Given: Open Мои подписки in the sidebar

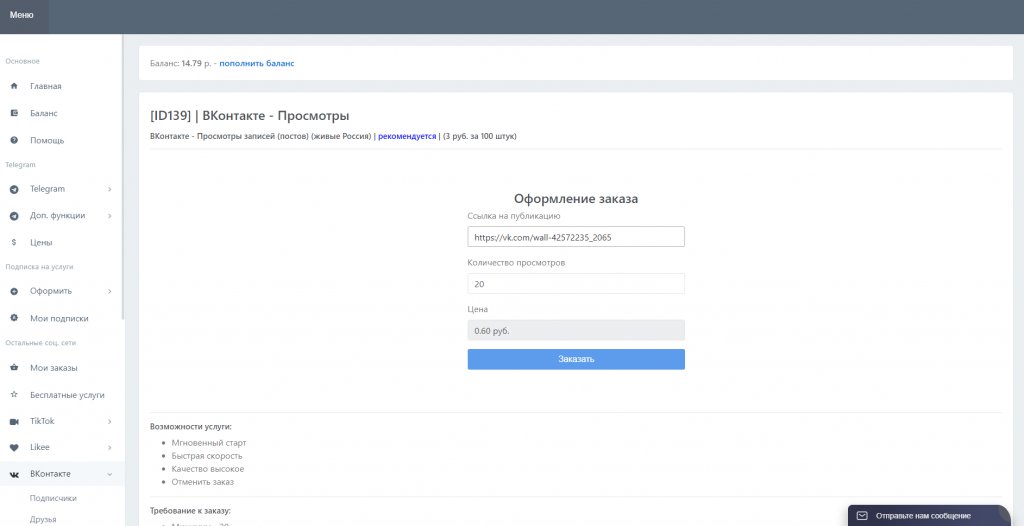Looking at the screenshot, I should [x=61, y=318].
